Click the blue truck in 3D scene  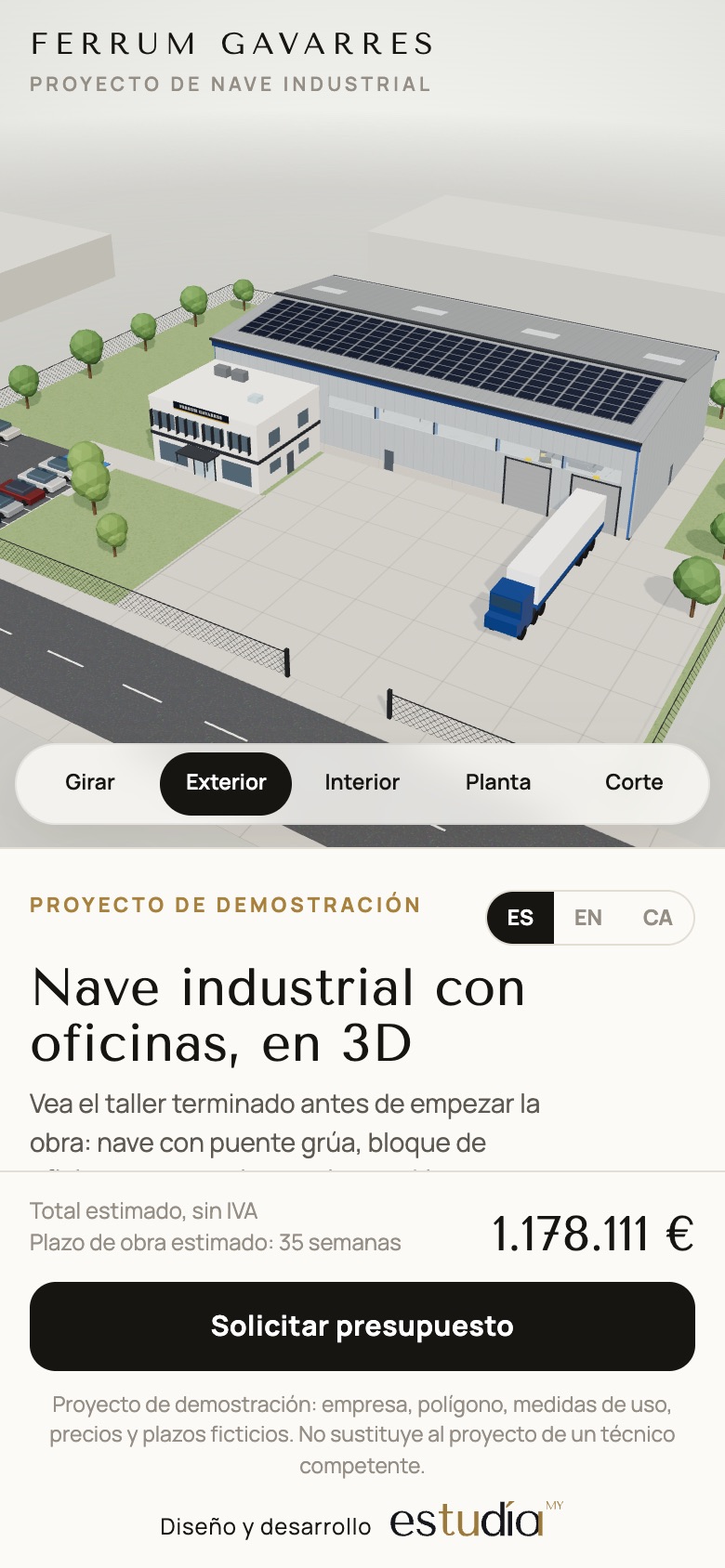point(546,563)
